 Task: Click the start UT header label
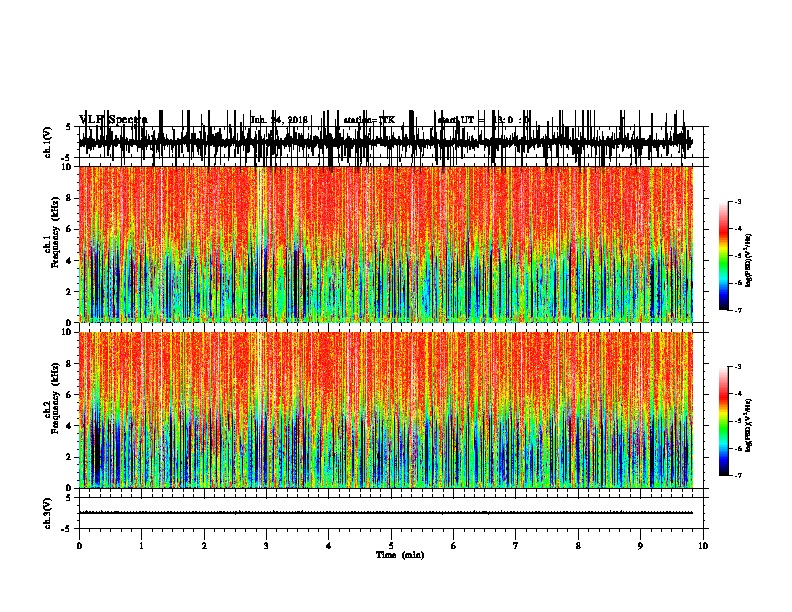pos(484,120)
